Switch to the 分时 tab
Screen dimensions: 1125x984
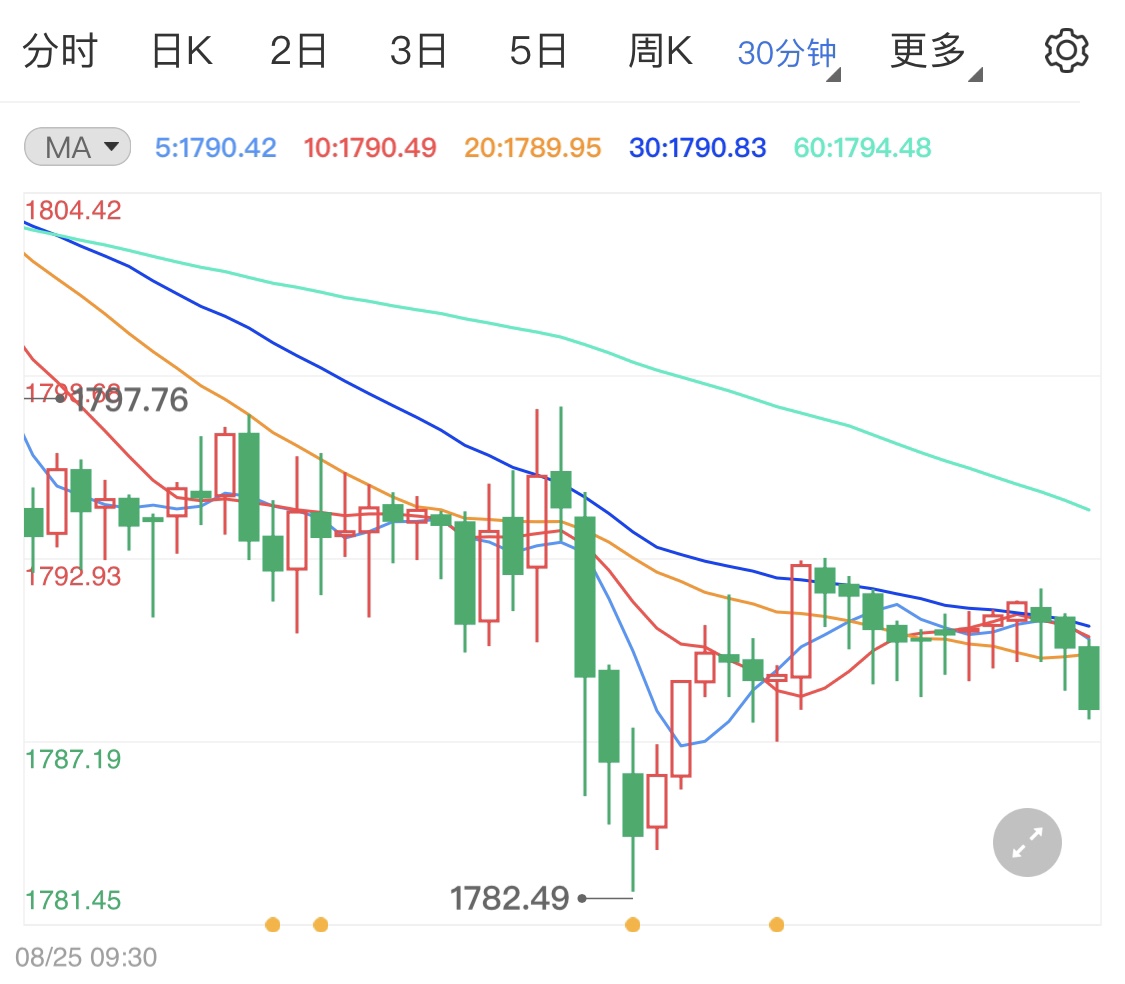click(60, 51)
